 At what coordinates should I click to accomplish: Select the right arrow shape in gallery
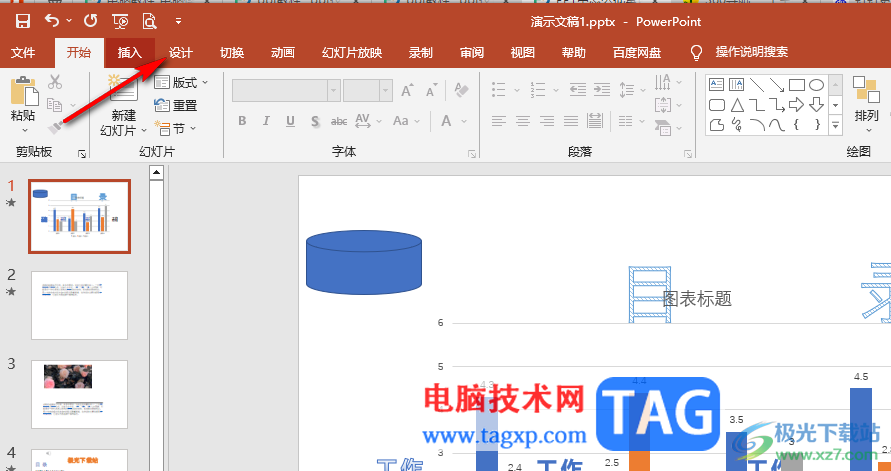click(x=796, y=105)
